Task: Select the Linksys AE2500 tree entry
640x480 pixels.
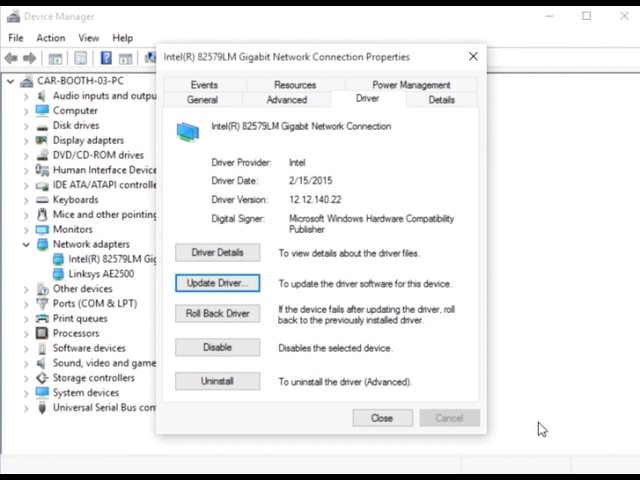Action: click(x=101, y=274)
